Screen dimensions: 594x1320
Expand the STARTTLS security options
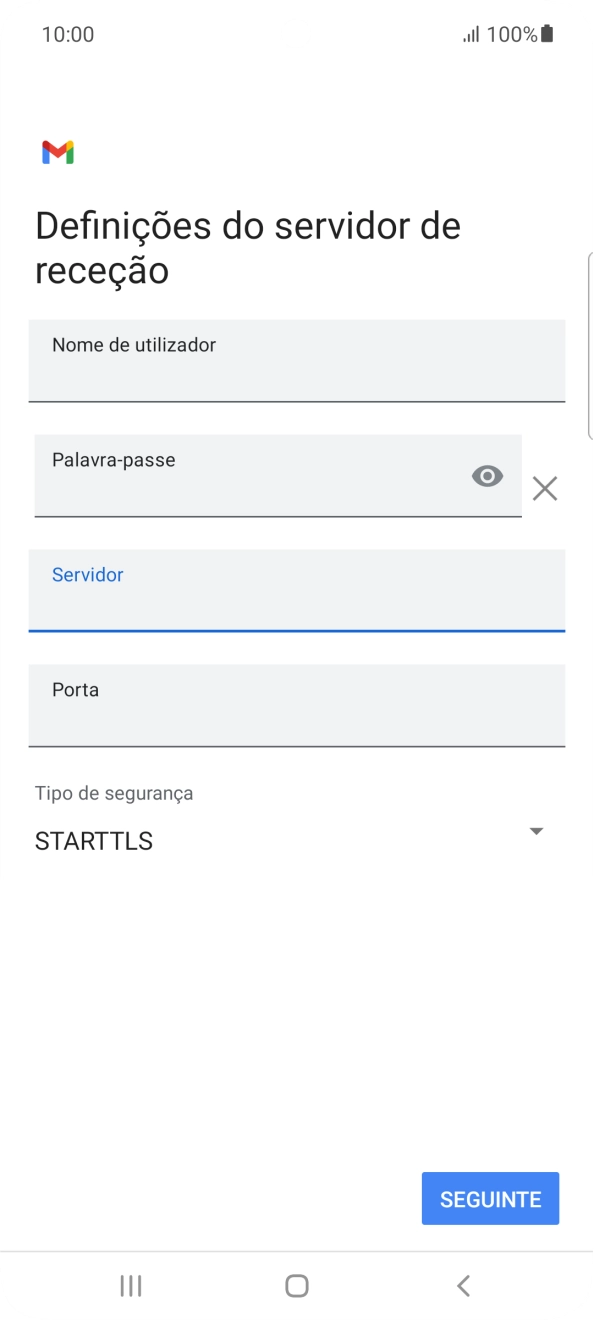pos(536,830)
